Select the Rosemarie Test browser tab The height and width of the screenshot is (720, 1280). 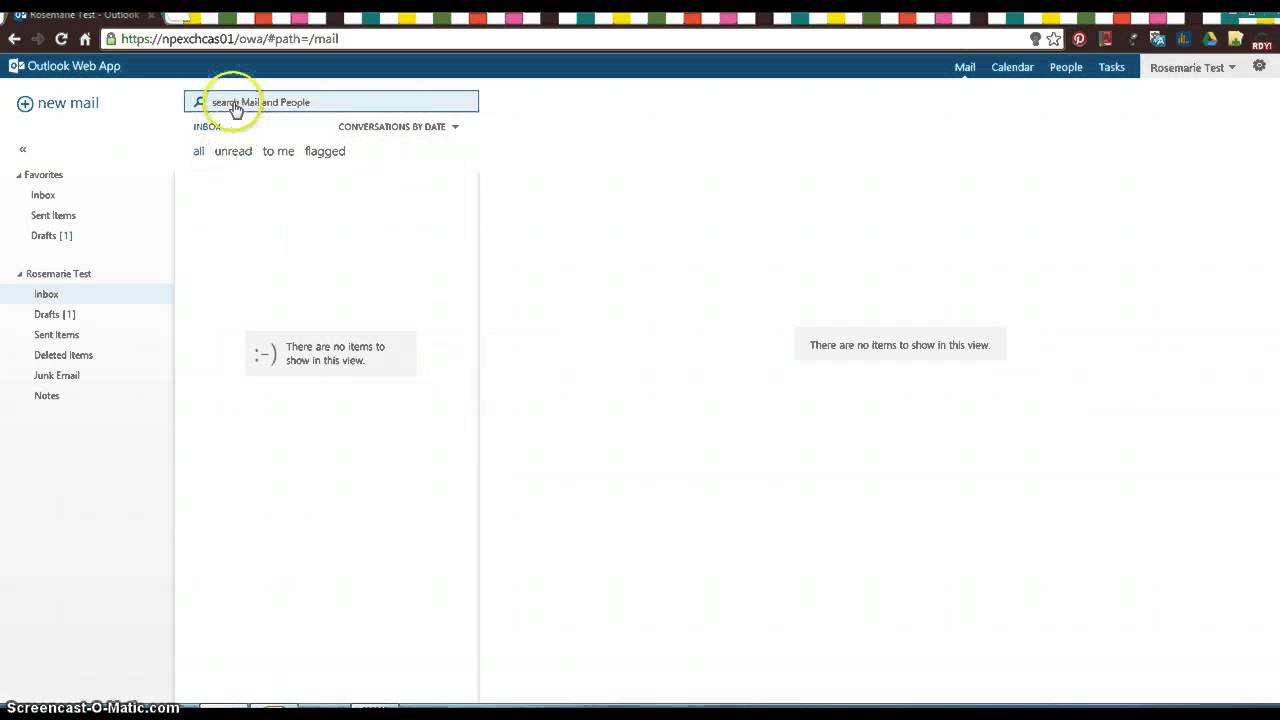pyautogui.click(x=85, y=15)
